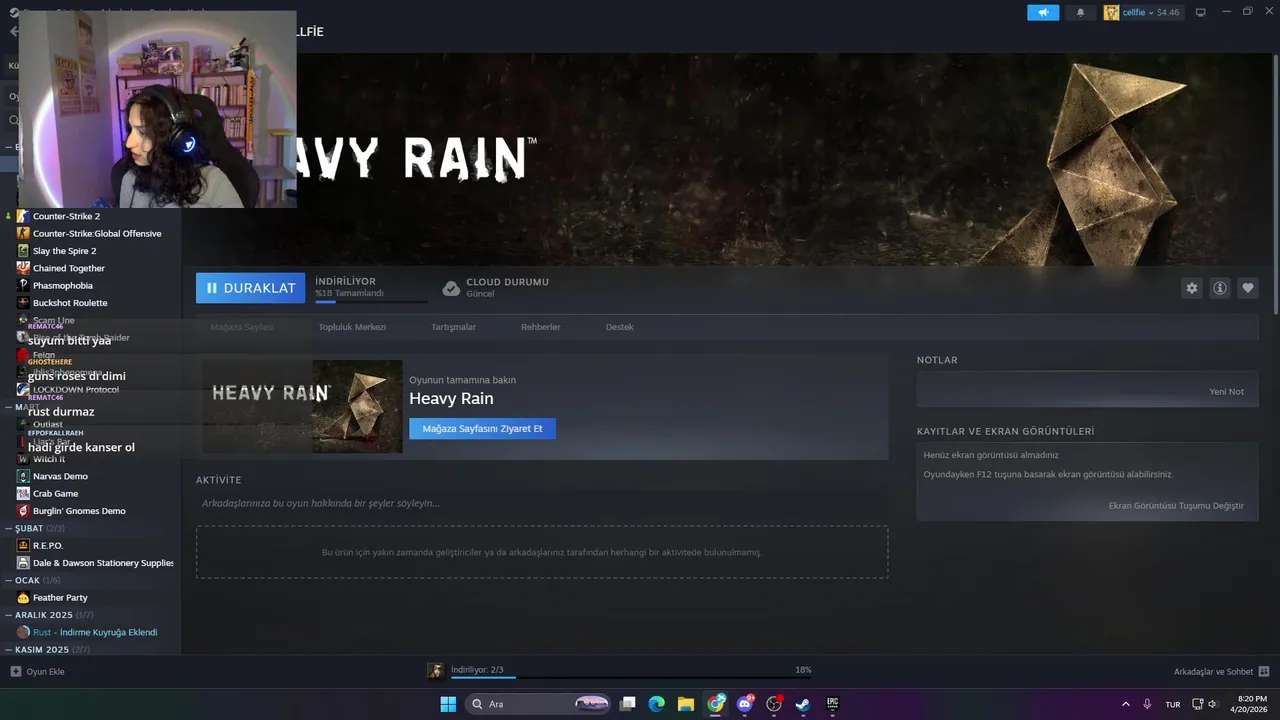
Task: Add Heavy Rain to favorites heart icon
Action: click(1248, 288)
